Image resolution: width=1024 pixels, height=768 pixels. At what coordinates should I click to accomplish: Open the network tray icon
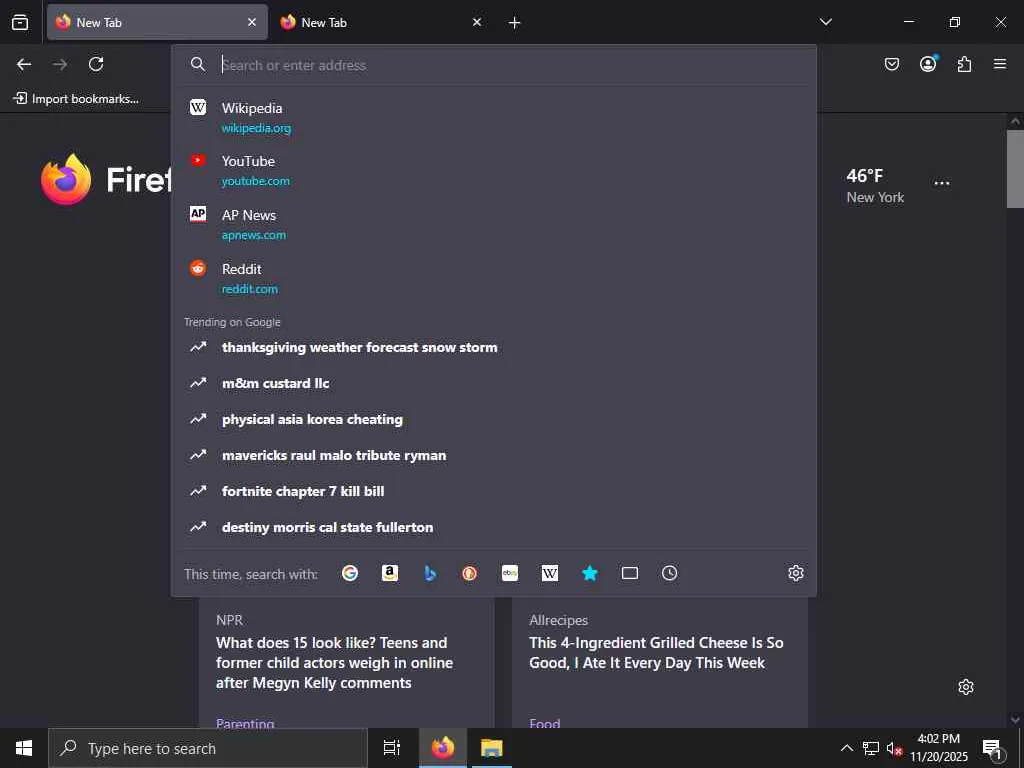pyautogui.click(x=871, y=748)
